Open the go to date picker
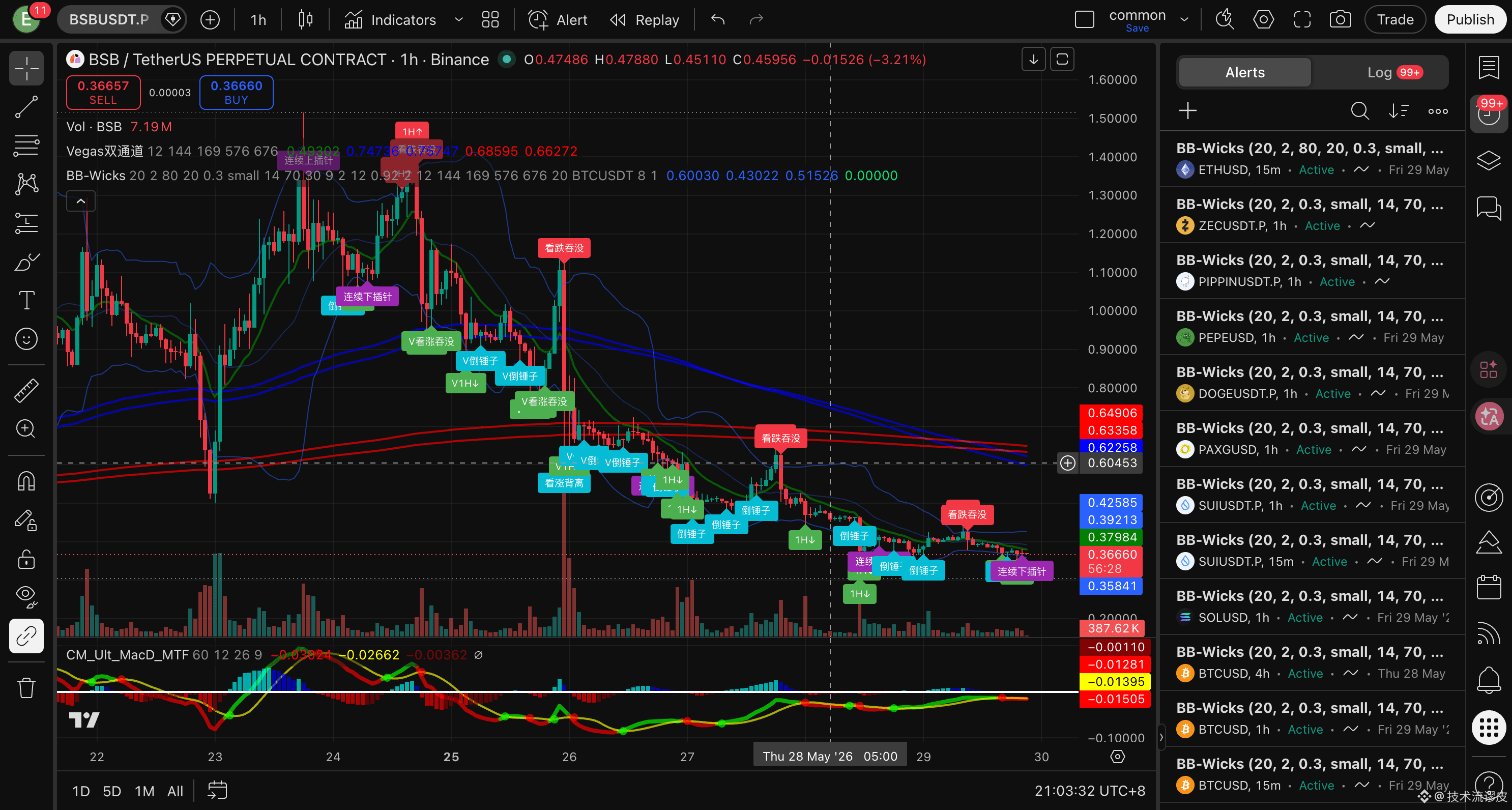1512x810 pixels. pos(217,791)
